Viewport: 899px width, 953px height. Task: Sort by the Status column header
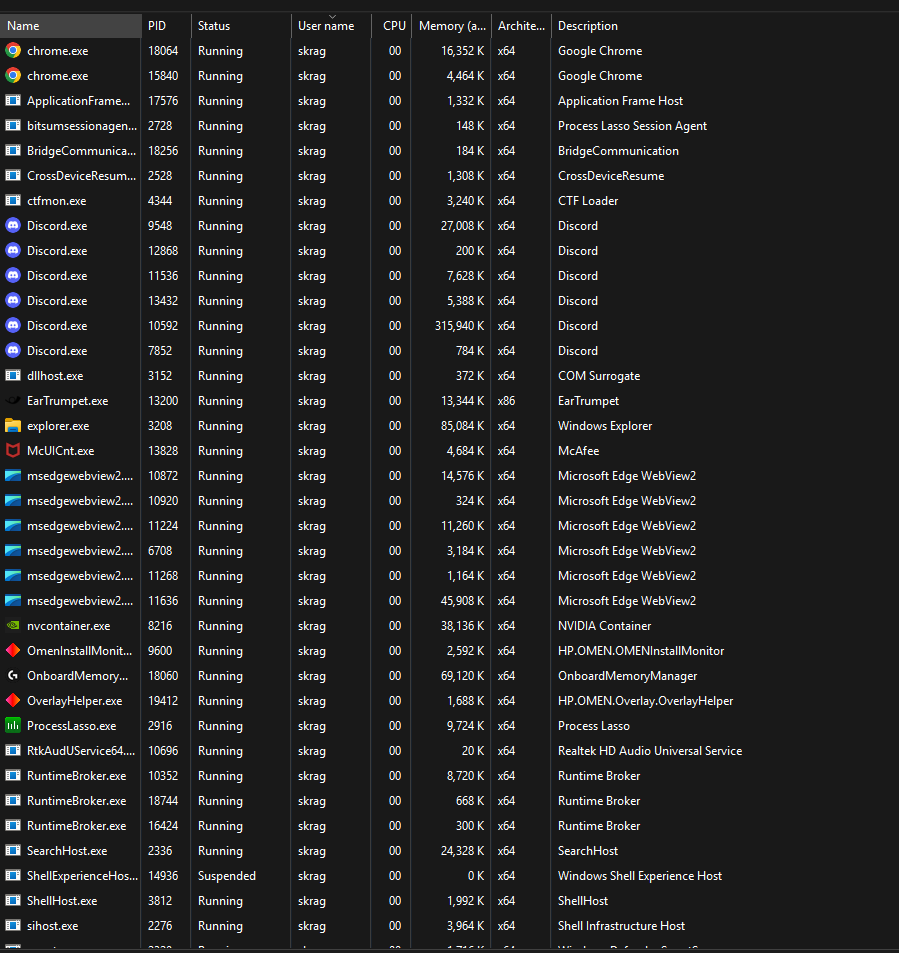(241, 26)
